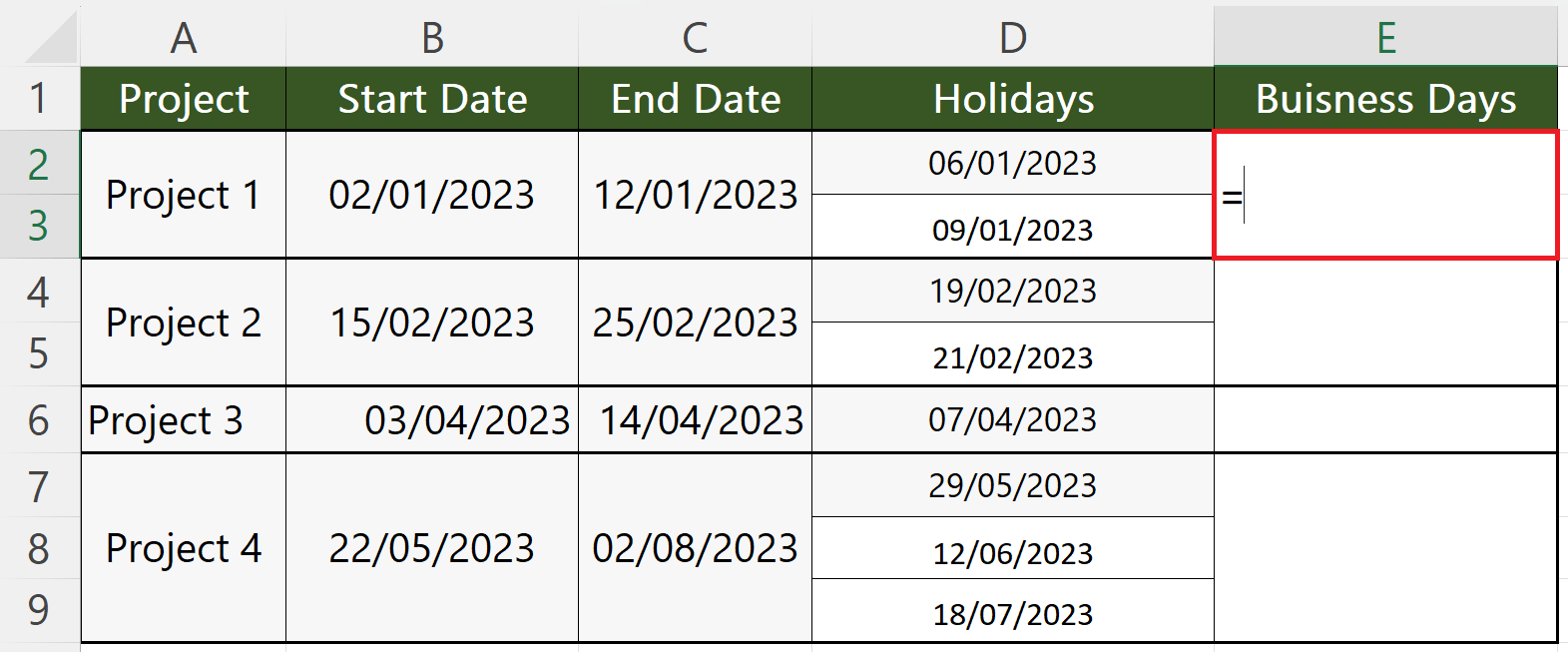Click the Select All corner triangle

[x=39, y=37]
